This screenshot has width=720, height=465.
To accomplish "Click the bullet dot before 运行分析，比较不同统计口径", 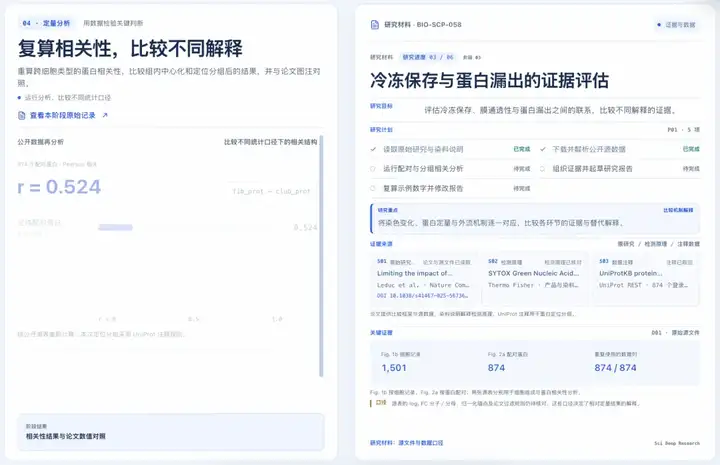I will click(x=19, y=98).
